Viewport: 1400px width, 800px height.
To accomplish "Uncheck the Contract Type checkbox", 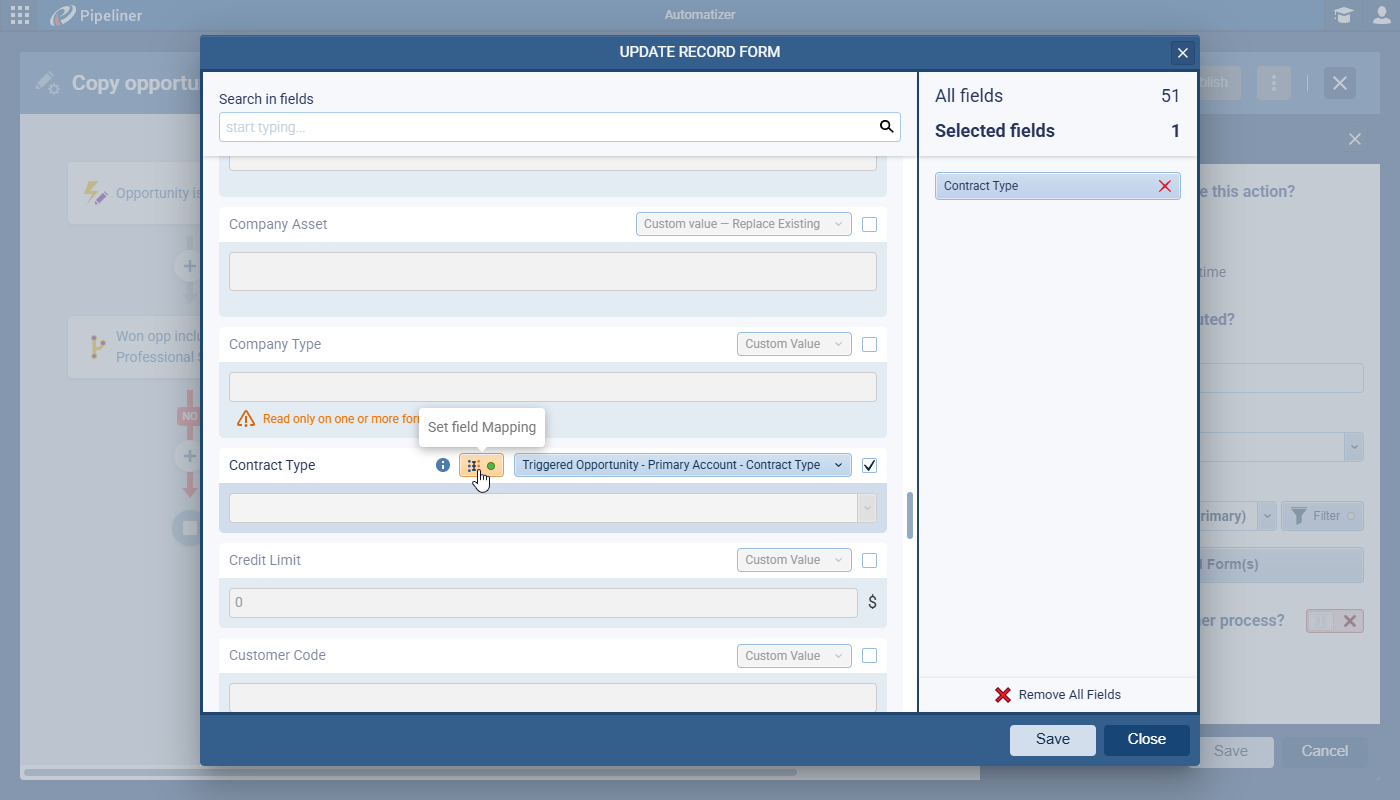I will pyautogui.click(x=869, y=465).
